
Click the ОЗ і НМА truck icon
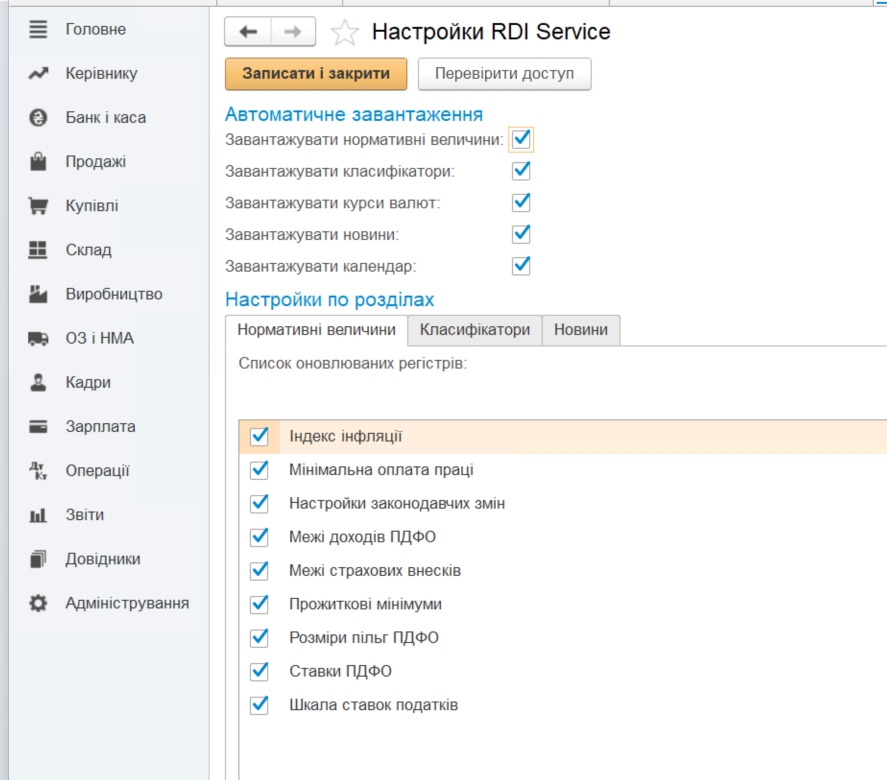pos(38,339)
